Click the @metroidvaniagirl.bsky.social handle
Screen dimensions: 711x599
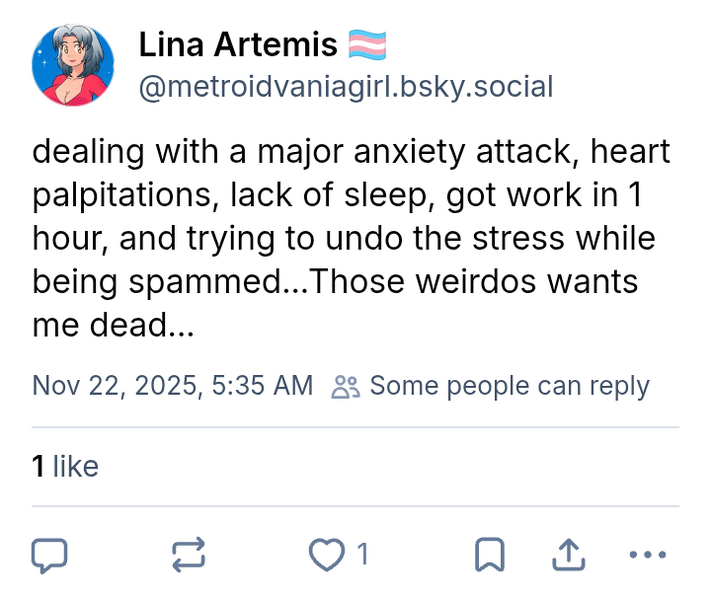345,87
